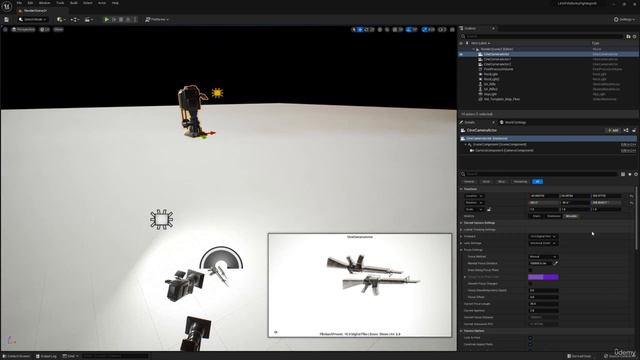Click the Details property matrix grid icon
Image resolution: width=640 pixels, height=360 pixels.
(623, 174)
